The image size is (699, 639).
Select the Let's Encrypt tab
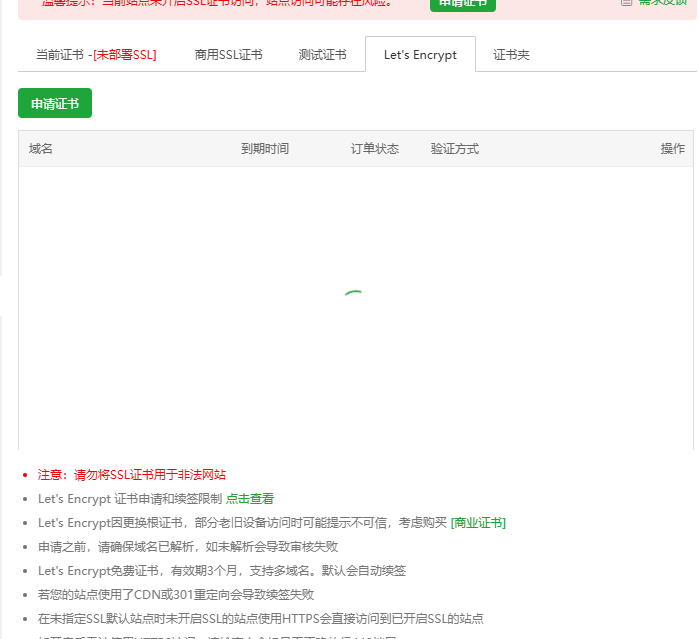coord(420,55)
